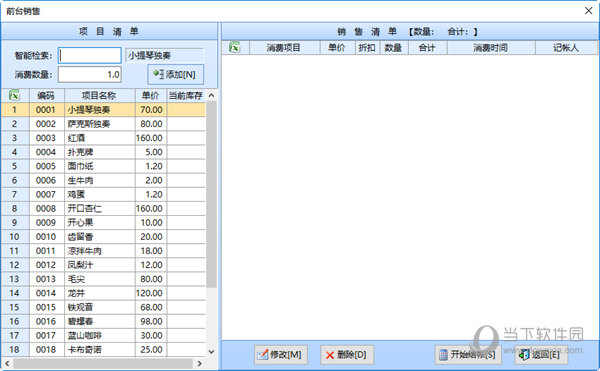Select the 开口杏仁 item row
This screenshot has width=600, height=371.
coord(103,208)
